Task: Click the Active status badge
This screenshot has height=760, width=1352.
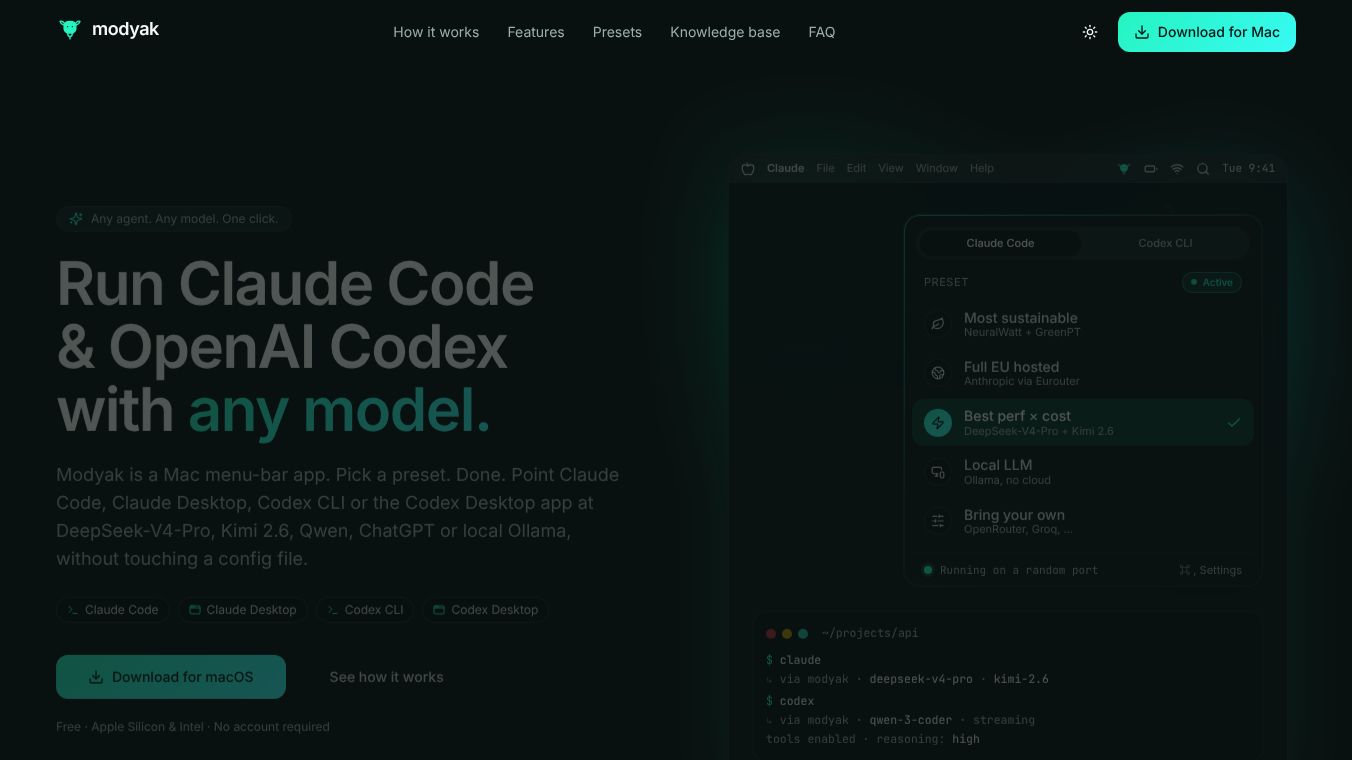Action: tap(1212, 282)
